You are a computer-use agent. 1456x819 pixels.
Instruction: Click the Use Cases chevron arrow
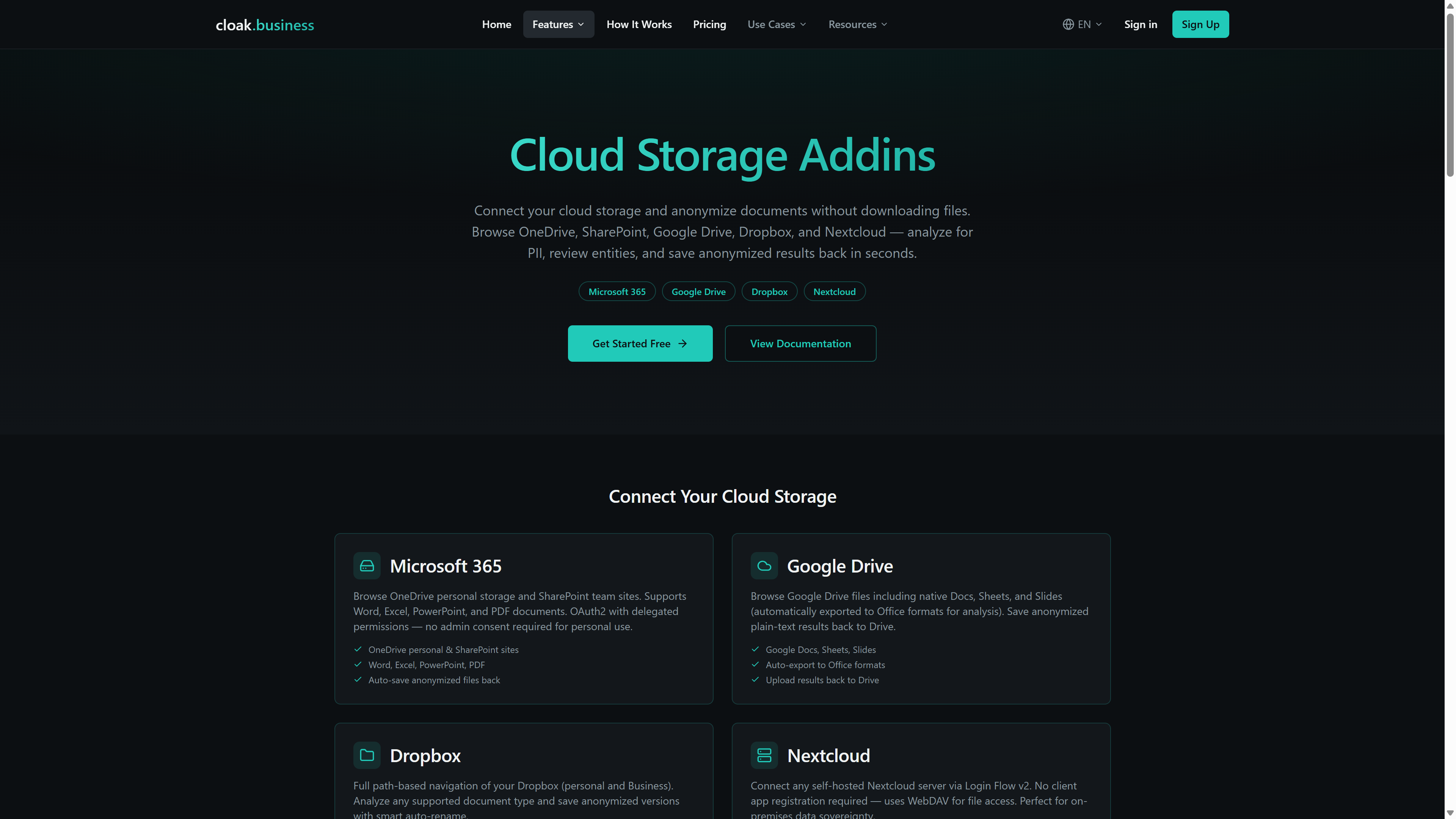803,24
